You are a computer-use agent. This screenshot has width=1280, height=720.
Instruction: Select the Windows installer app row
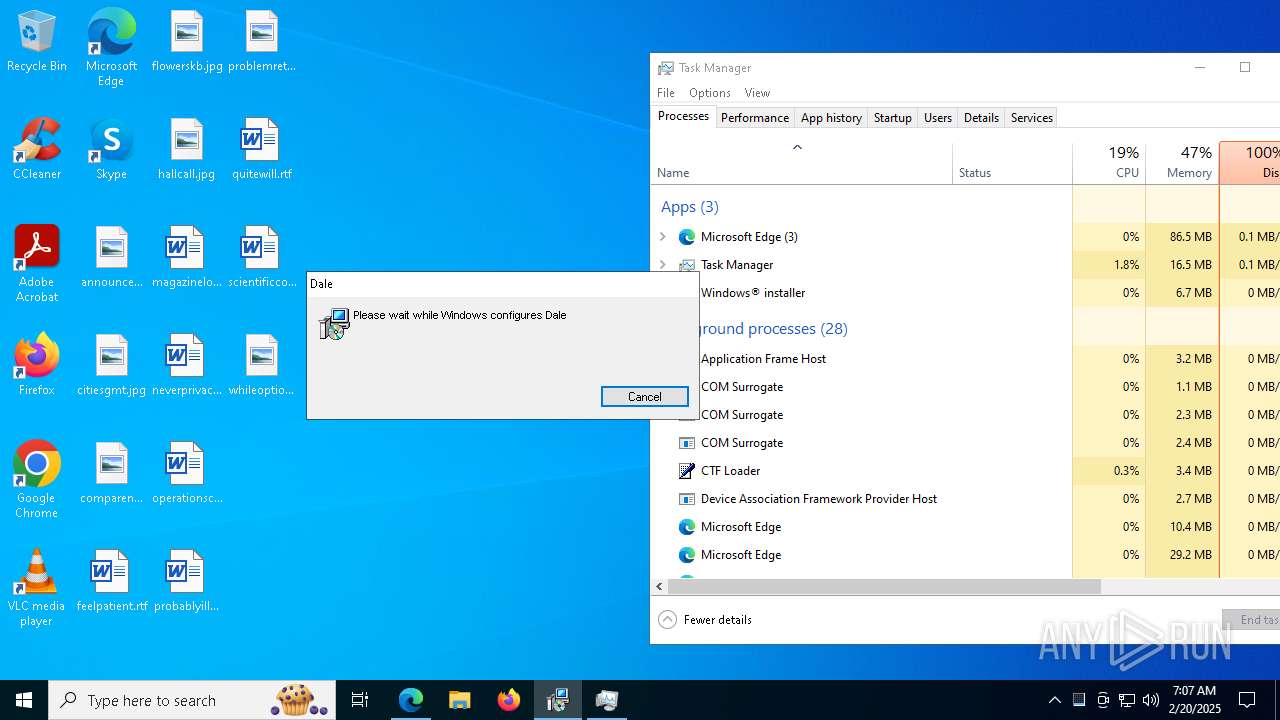click(x=965, y=293)
